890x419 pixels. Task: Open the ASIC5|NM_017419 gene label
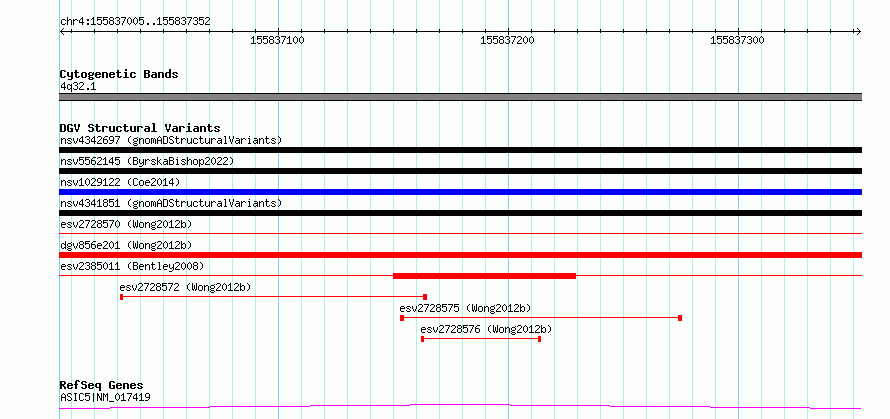point(105,397)
